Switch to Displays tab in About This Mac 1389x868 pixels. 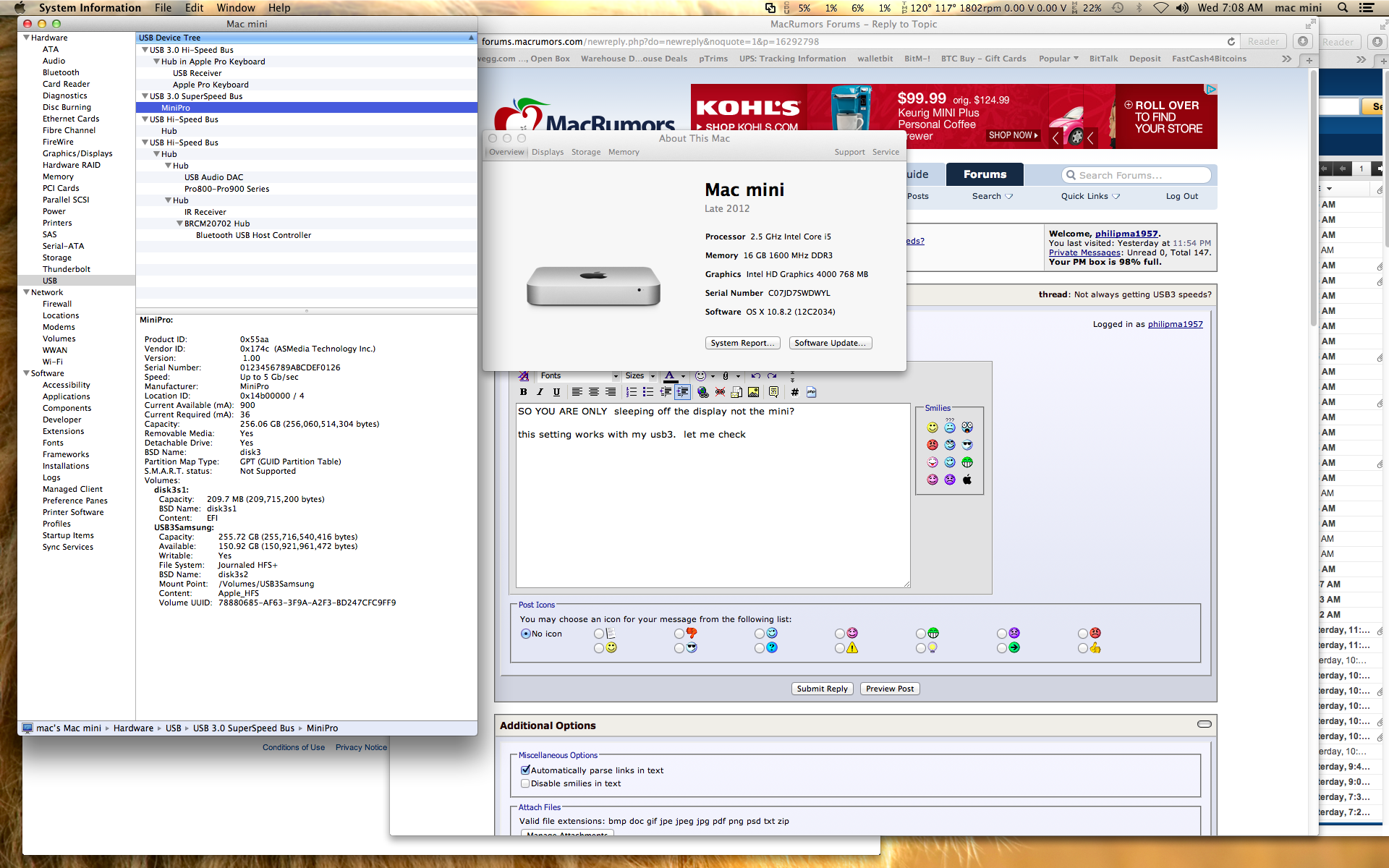548,152
